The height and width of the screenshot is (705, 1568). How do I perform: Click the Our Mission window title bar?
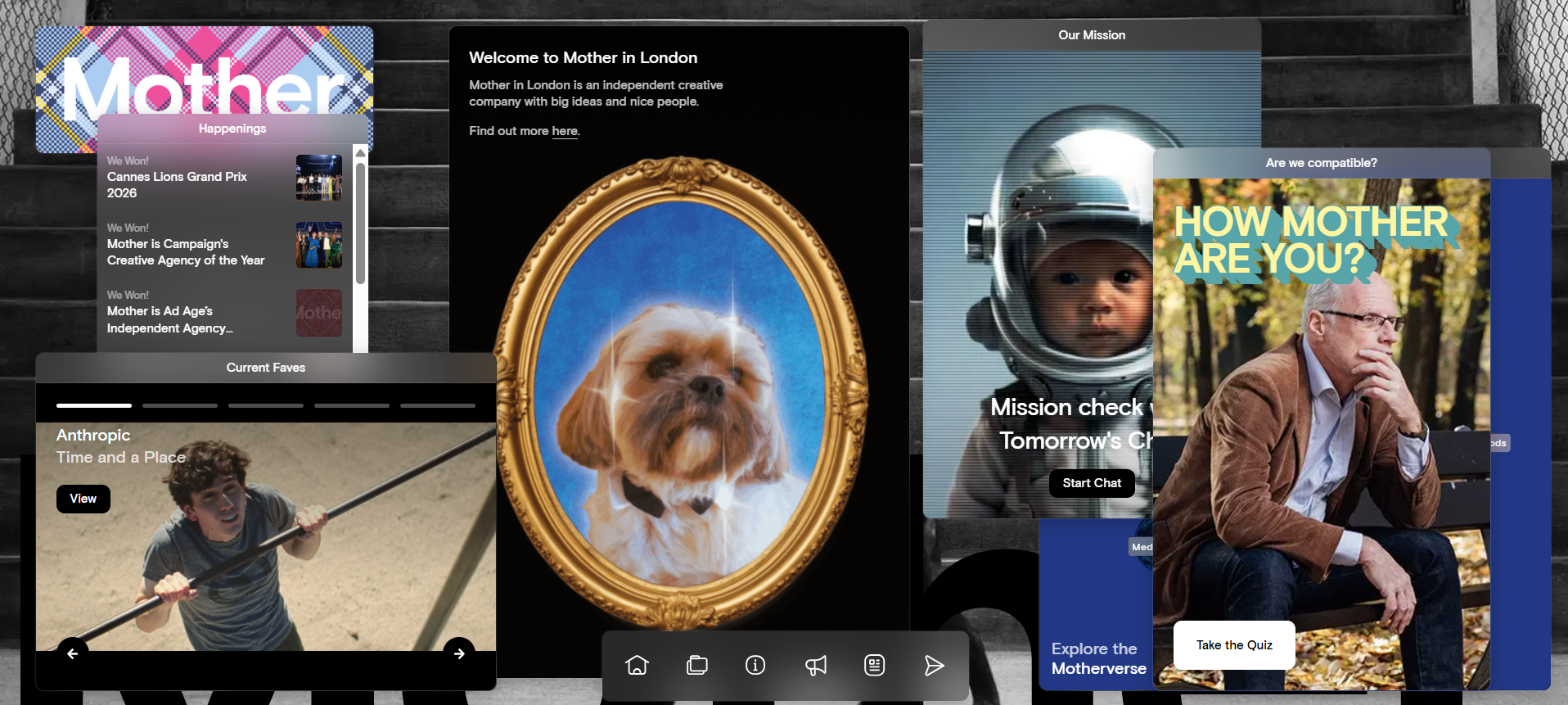click(x=1092, y=35)
